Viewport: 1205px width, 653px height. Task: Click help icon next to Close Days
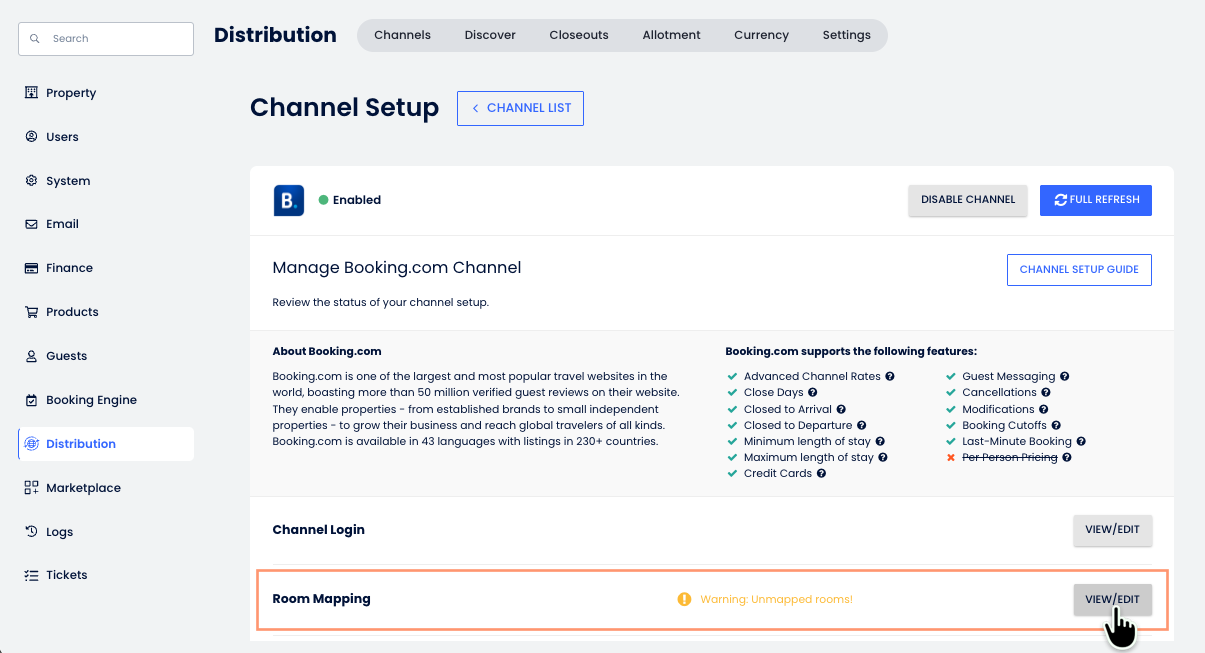click(x=813, y=393)
